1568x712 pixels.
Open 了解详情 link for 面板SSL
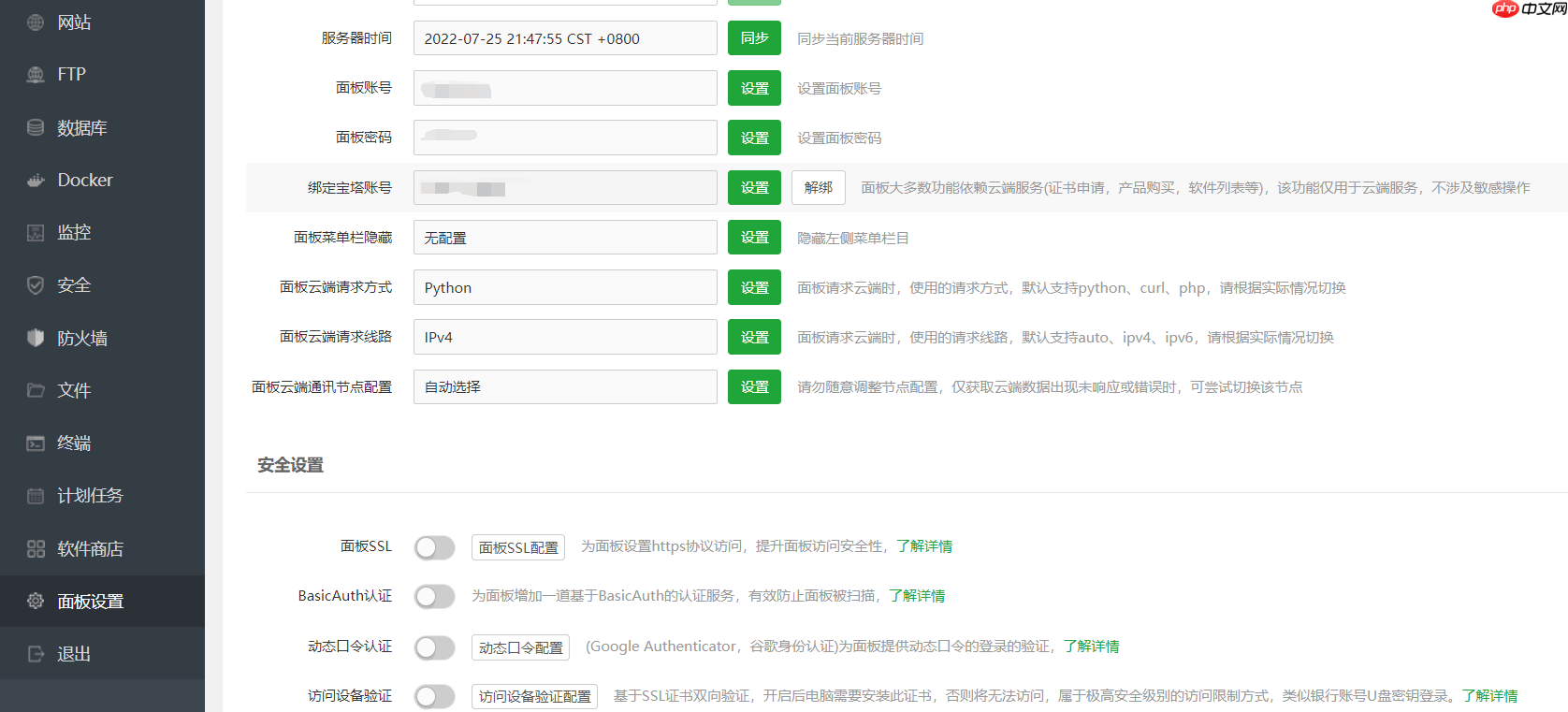point(924,546)
